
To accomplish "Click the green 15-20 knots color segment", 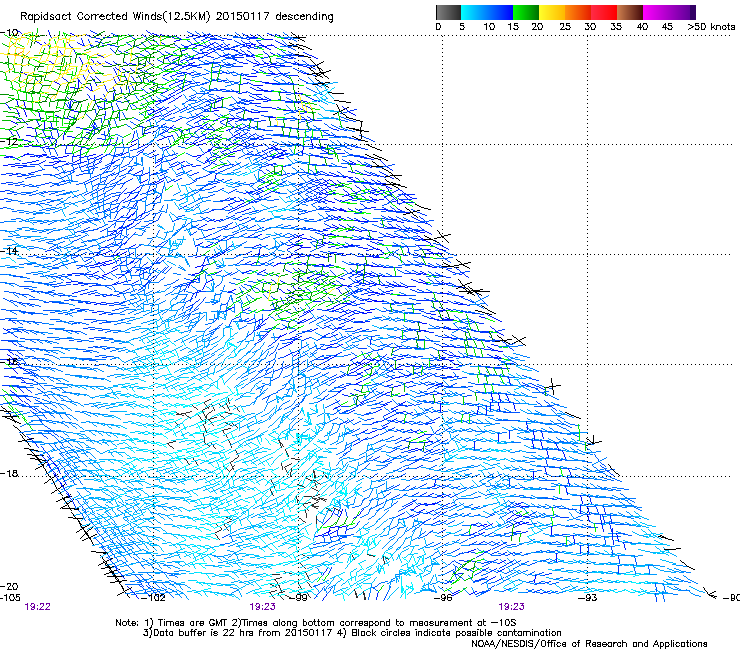I will [x=526, y=12].
